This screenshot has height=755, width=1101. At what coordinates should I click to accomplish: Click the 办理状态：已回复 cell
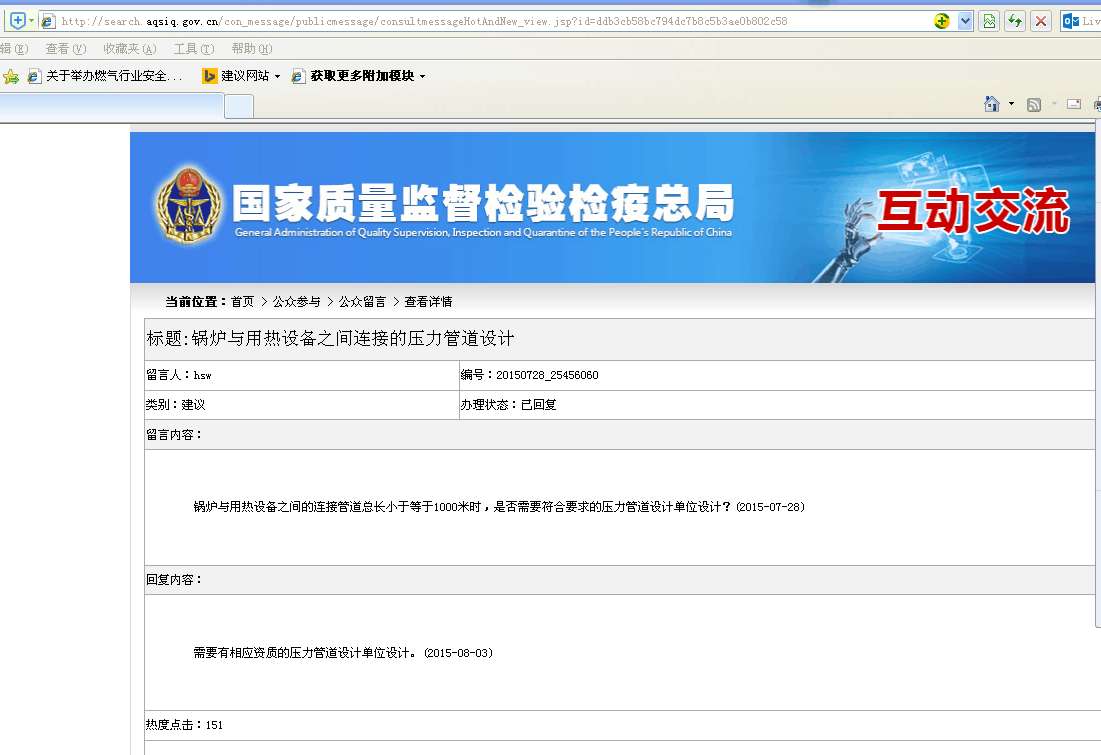777,405
